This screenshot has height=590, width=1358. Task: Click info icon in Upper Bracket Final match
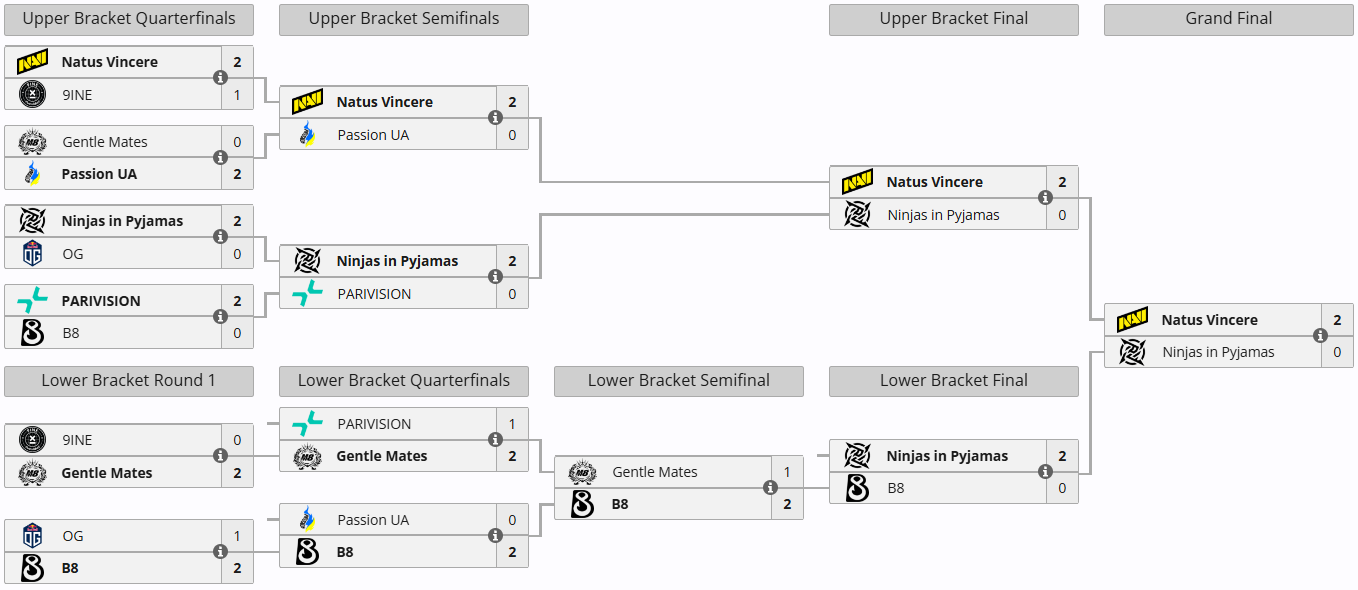tap(1045, 198)
